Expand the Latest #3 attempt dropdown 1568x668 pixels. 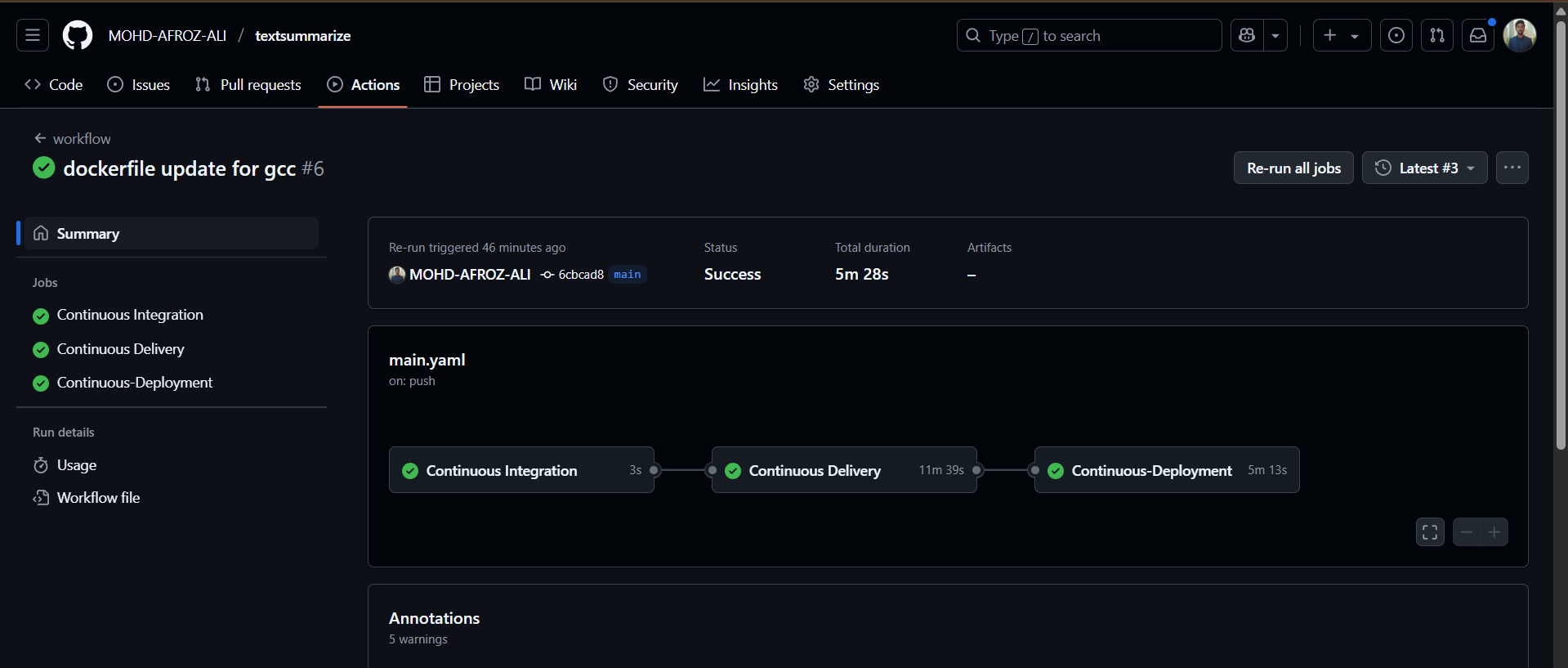tap(1424, 168)
